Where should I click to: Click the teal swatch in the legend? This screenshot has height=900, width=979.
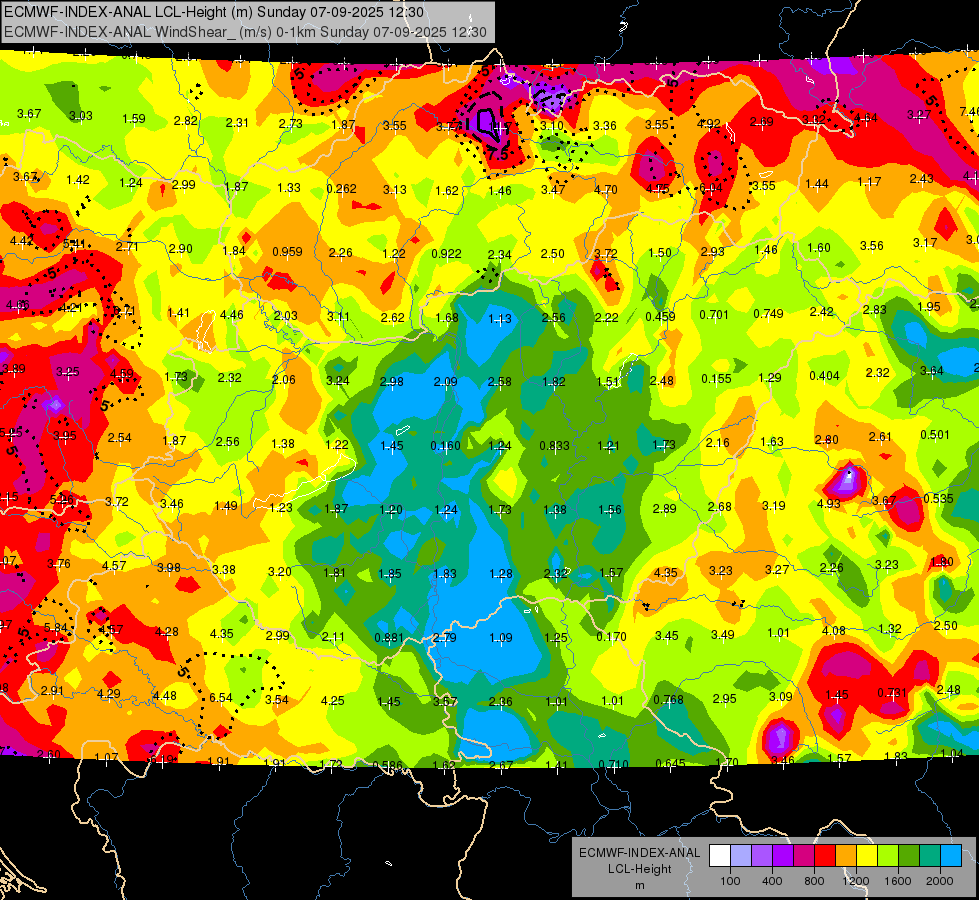tap(930, 856)
